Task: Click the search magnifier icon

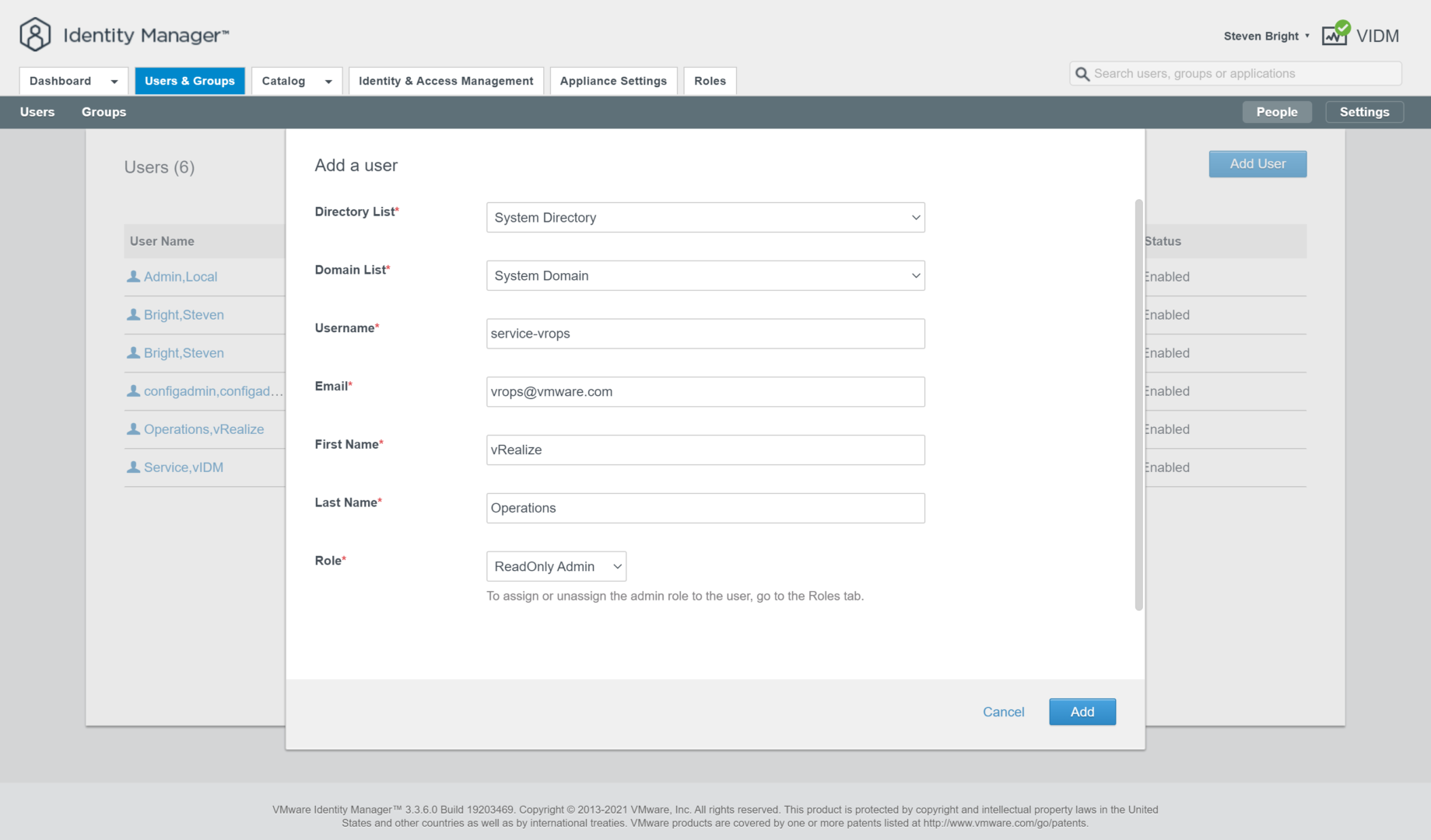Action: coord(1082,74)
